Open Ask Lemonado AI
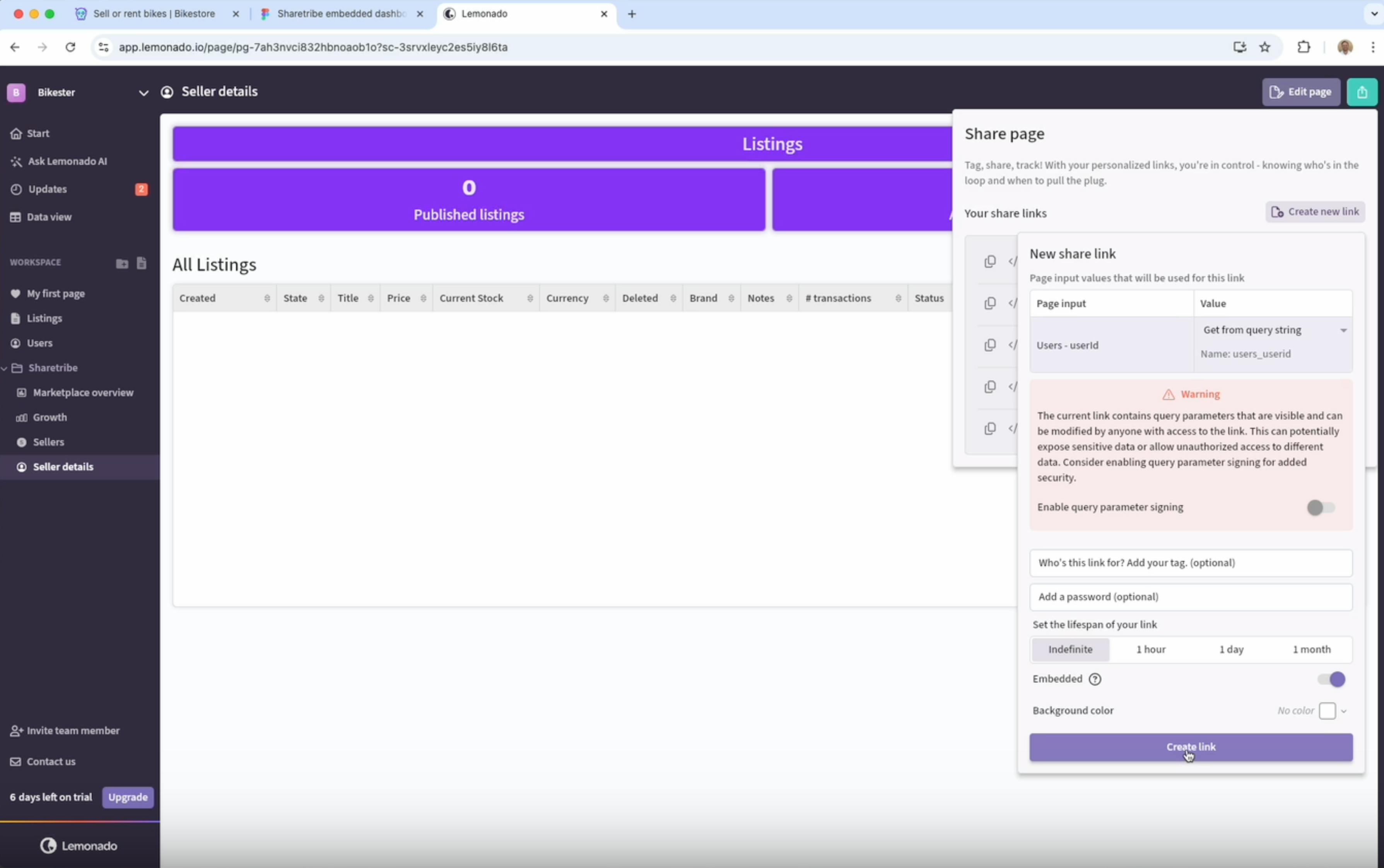Screen dimensions: 1384x868 67,161
